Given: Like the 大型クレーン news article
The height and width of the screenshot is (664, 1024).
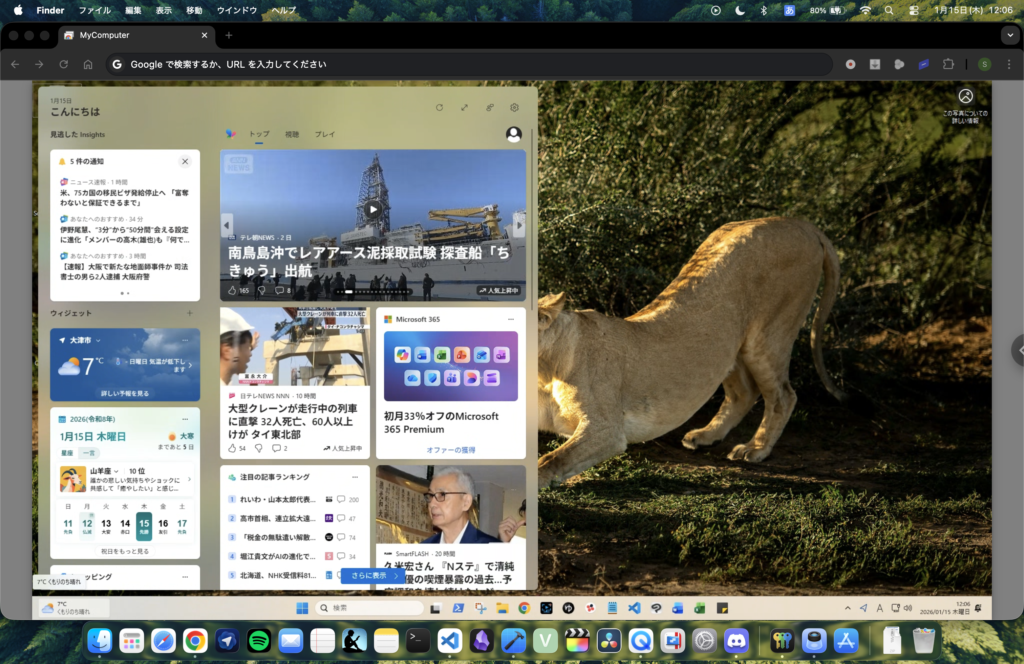Looking at the screenshot, I should [x=232, y=448].
